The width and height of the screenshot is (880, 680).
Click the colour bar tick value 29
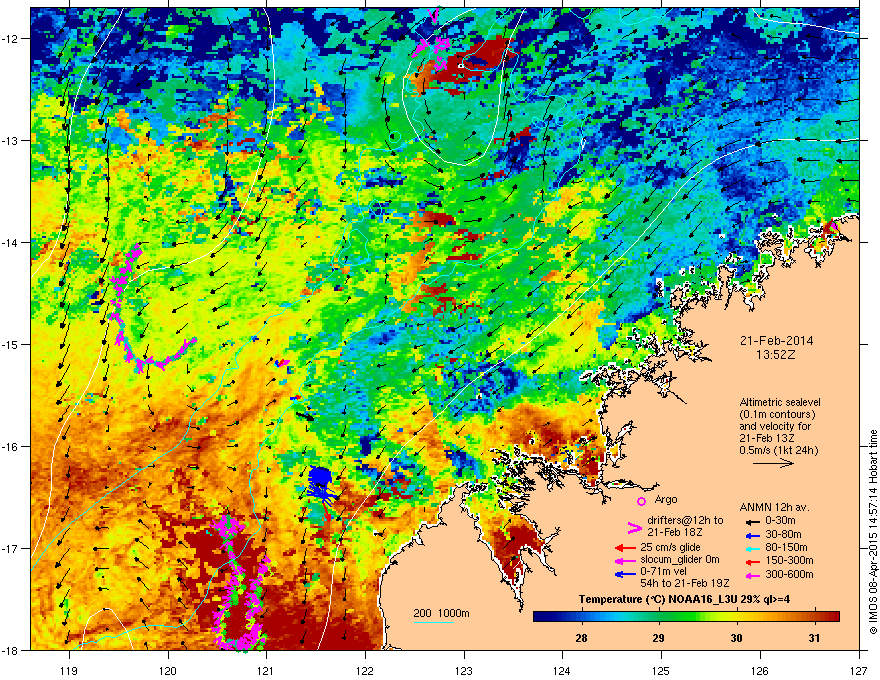[659, 638]
